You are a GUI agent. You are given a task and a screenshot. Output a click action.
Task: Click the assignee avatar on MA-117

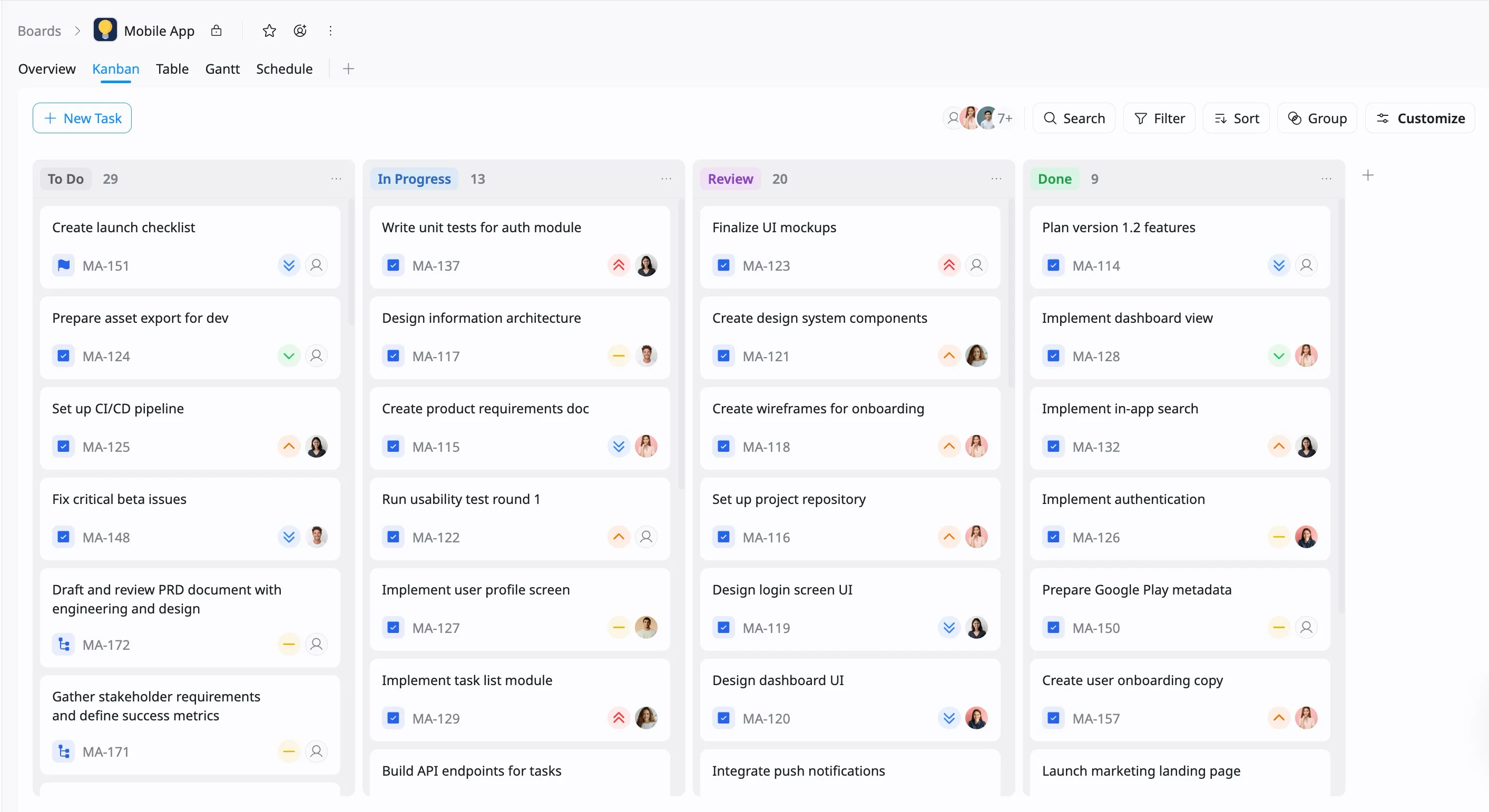pyautogui.click(x=646, y=356)
